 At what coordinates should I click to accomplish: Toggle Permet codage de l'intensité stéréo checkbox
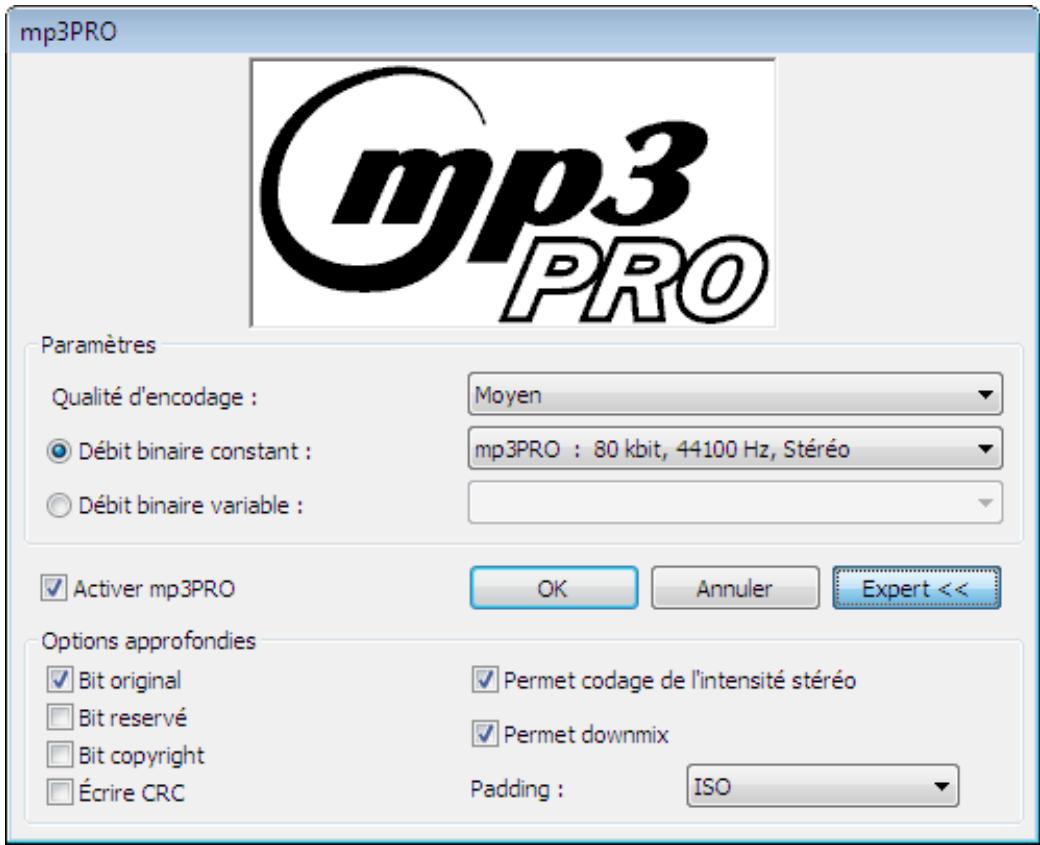(x=485, y=680)
